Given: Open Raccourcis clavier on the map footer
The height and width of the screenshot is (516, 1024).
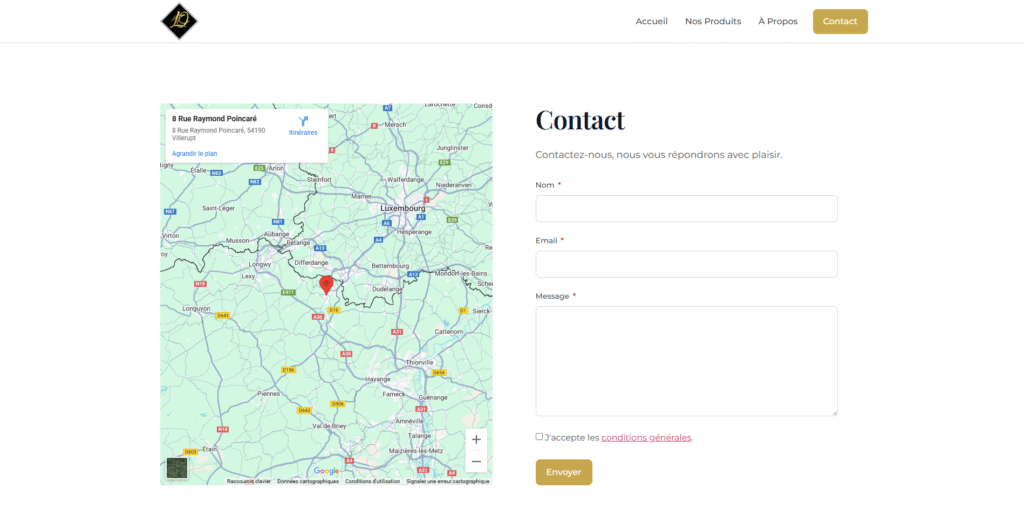Looking at the screenshot, I should [249, 481].
